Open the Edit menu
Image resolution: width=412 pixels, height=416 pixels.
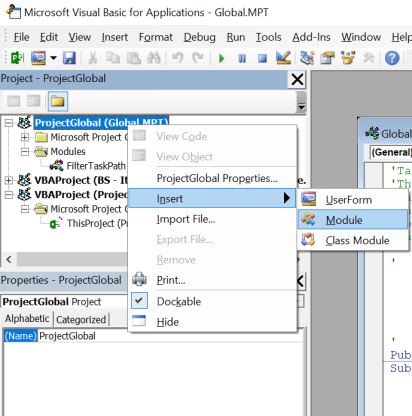coord(49,37)
